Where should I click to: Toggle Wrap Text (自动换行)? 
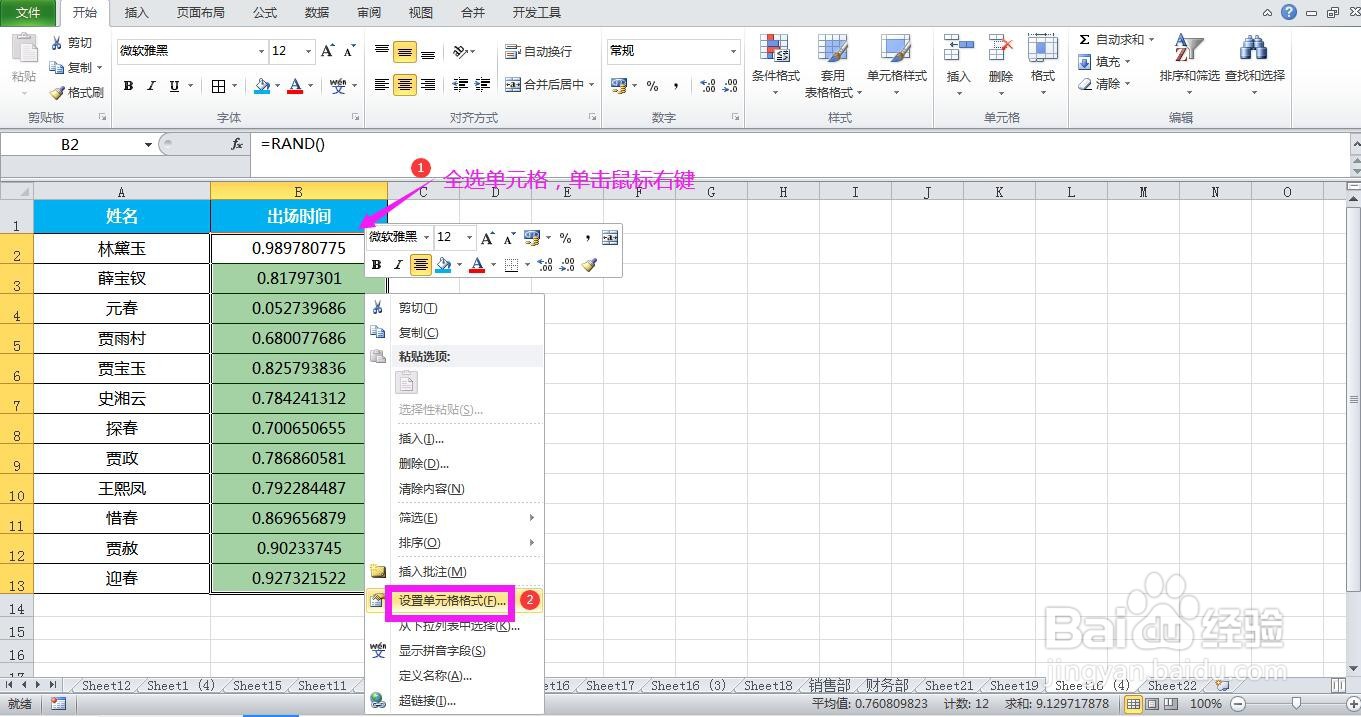click(x=539, y=51)
